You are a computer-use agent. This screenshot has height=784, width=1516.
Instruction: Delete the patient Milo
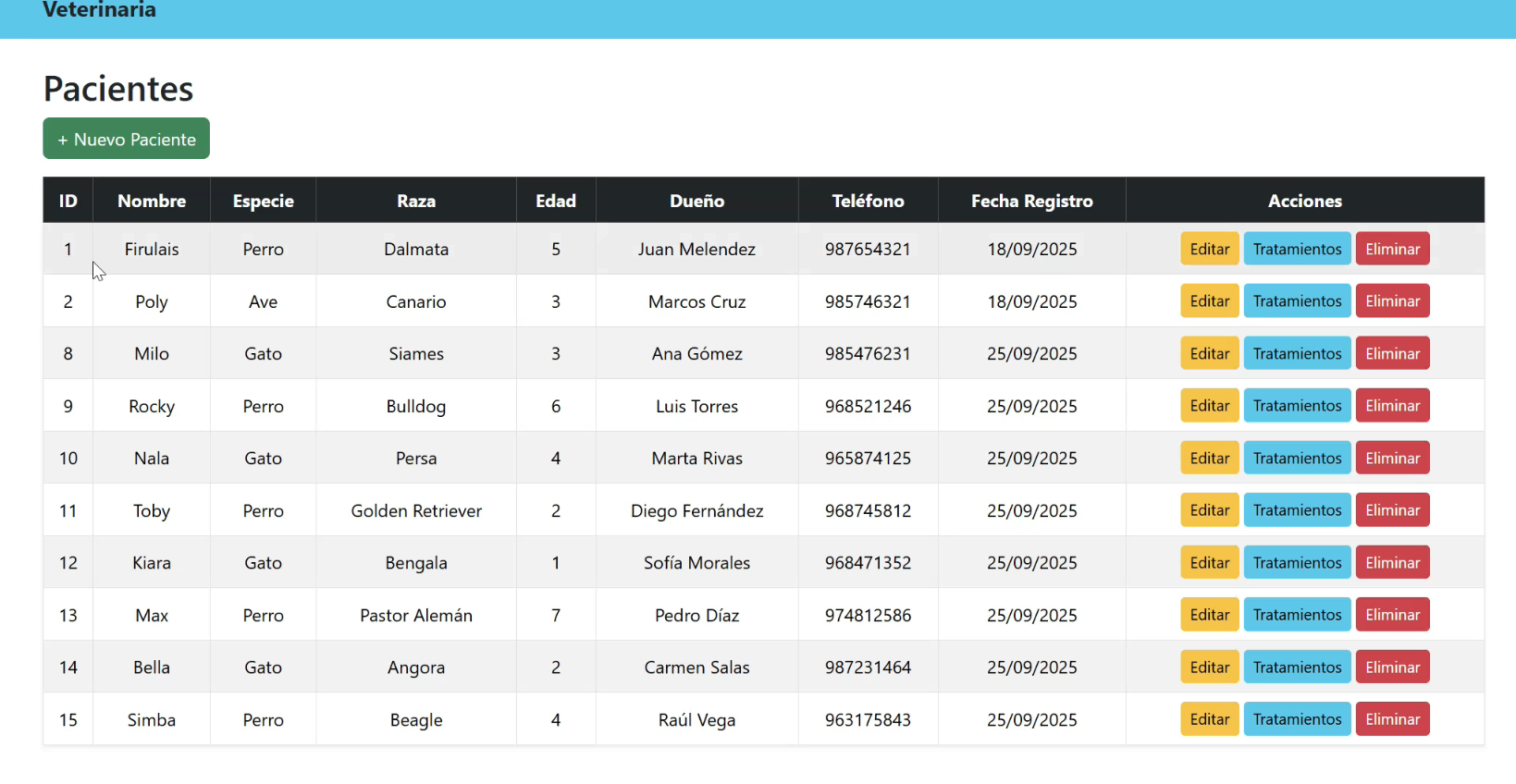[1391, 353]
